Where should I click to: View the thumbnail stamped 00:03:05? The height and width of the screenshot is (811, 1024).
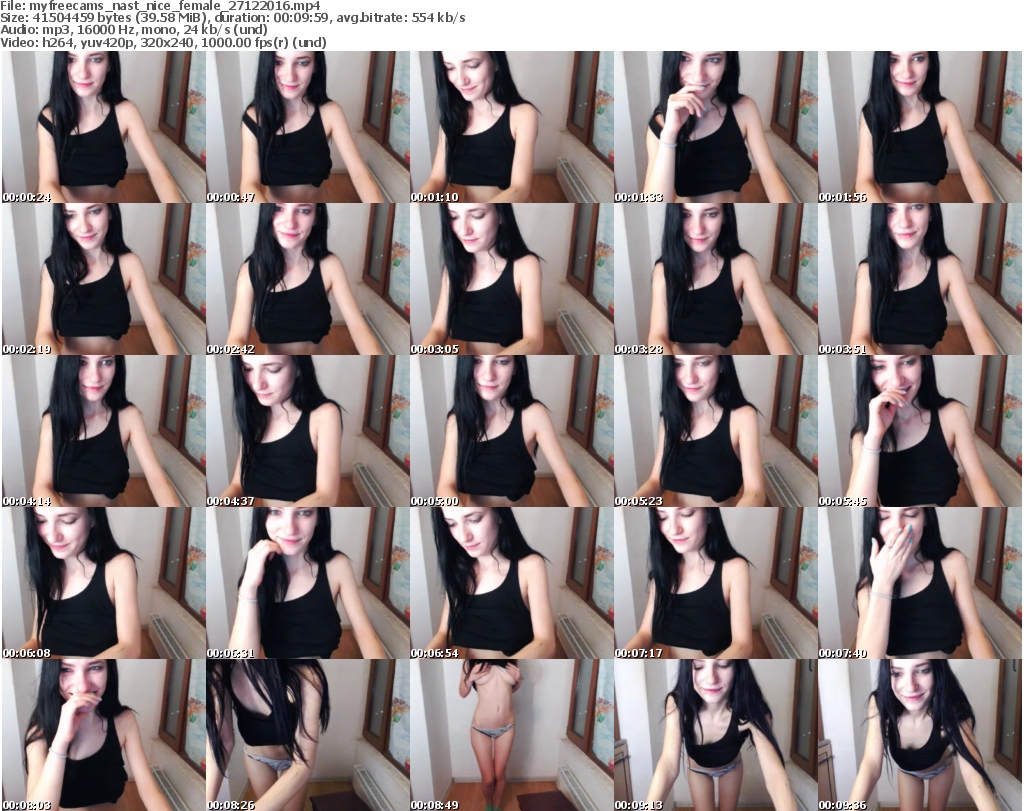point(511,279)
